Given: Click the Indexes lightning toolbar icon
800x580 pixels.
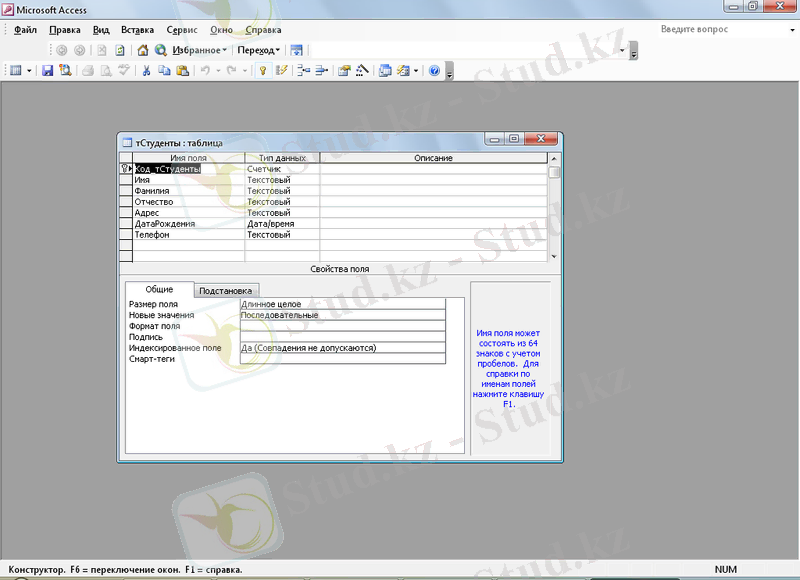Looking at the screenshot, I should point(281,71).
